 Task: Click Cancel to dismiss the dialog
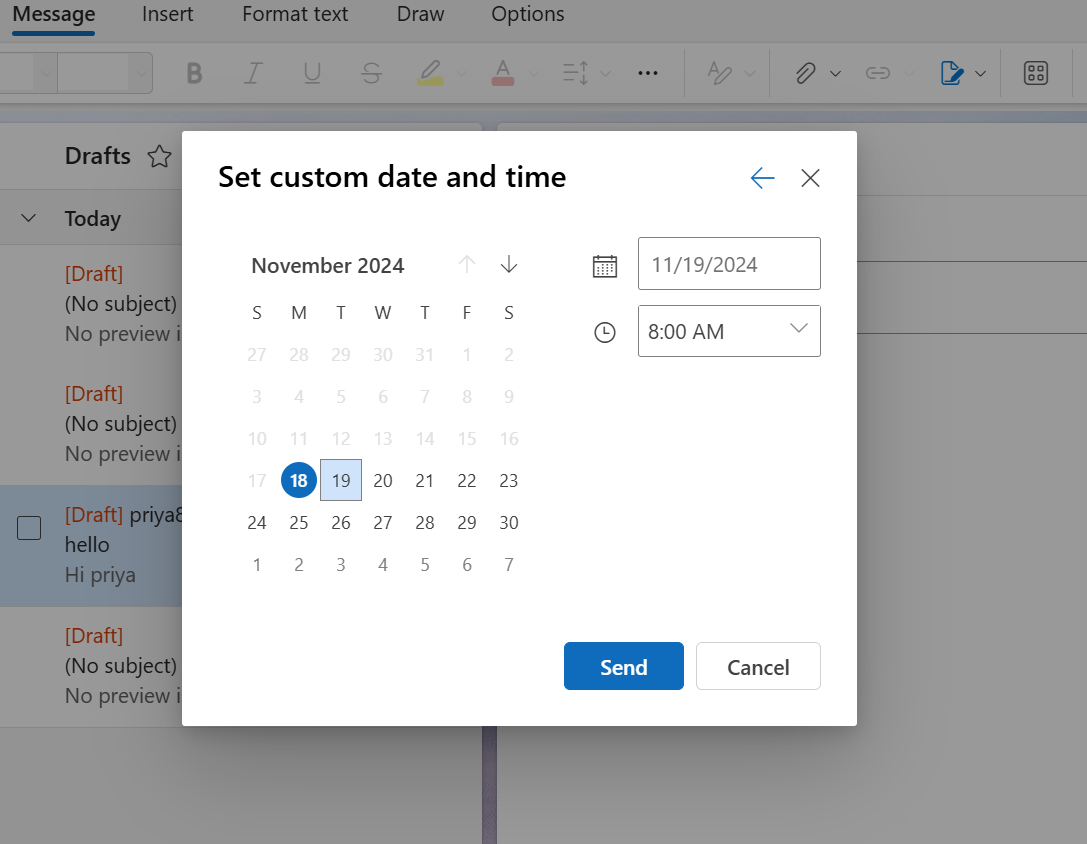pyautogui.click(x=757, y=666)
